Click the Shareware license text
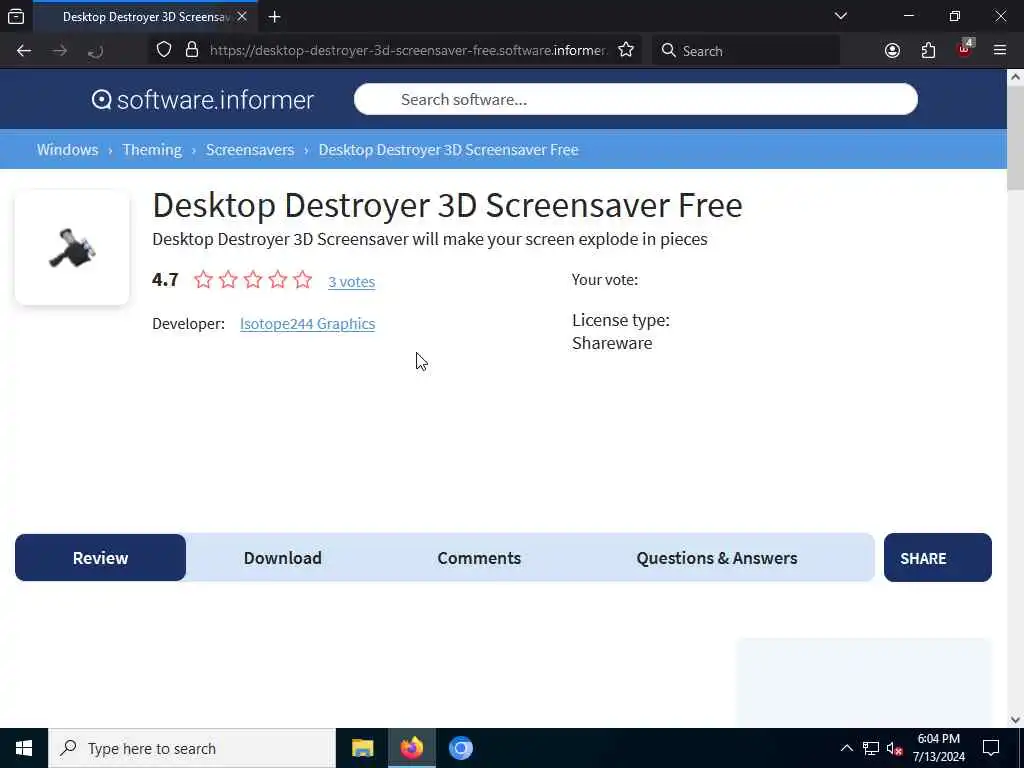The image size is (1024, 768). point(612,343)
